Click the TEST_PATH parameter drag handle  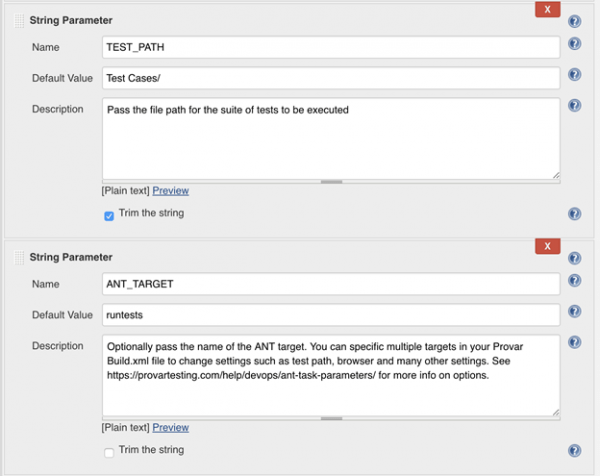tap(19, 21)
